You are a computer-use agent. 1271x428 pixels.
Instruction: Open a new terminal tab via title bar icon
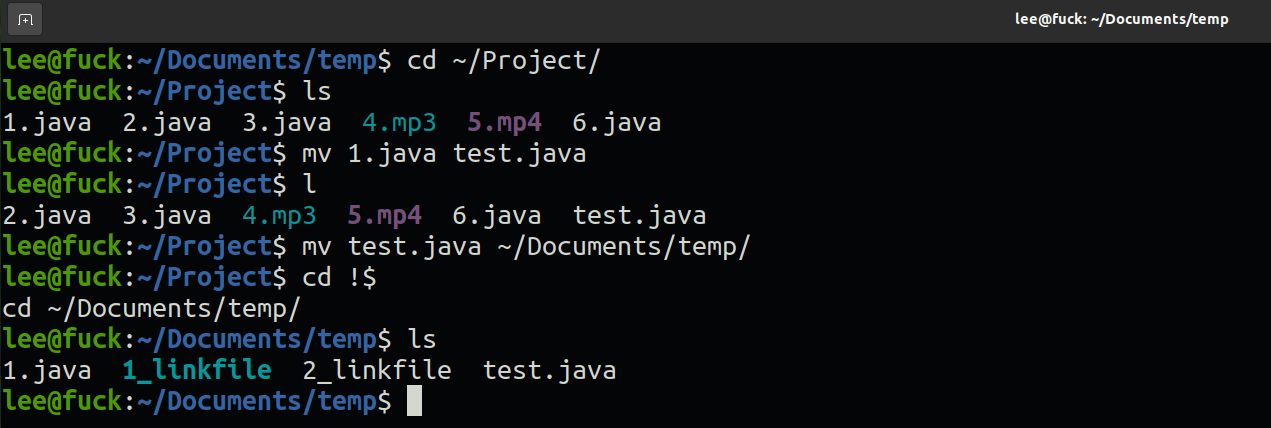25,19
